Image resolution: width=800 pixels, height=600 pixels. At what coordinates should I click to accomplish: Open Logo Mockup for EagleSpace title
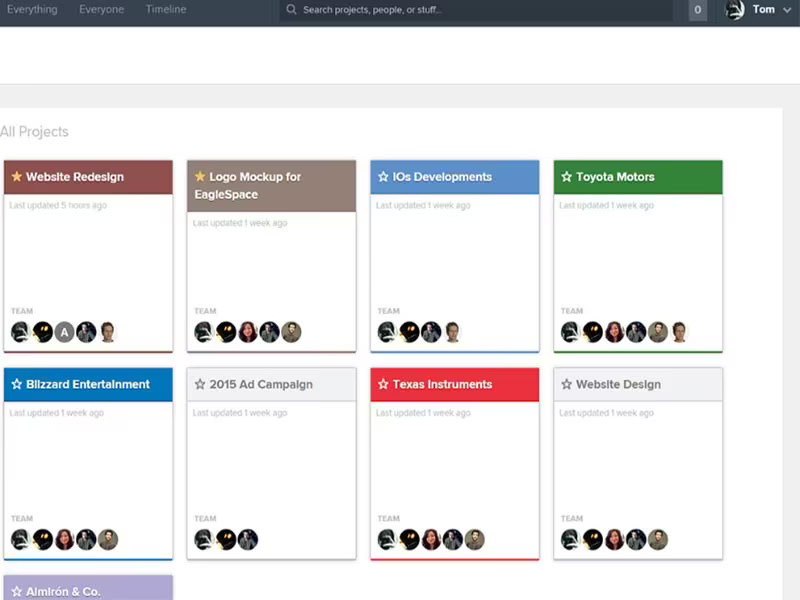[248, 185]
